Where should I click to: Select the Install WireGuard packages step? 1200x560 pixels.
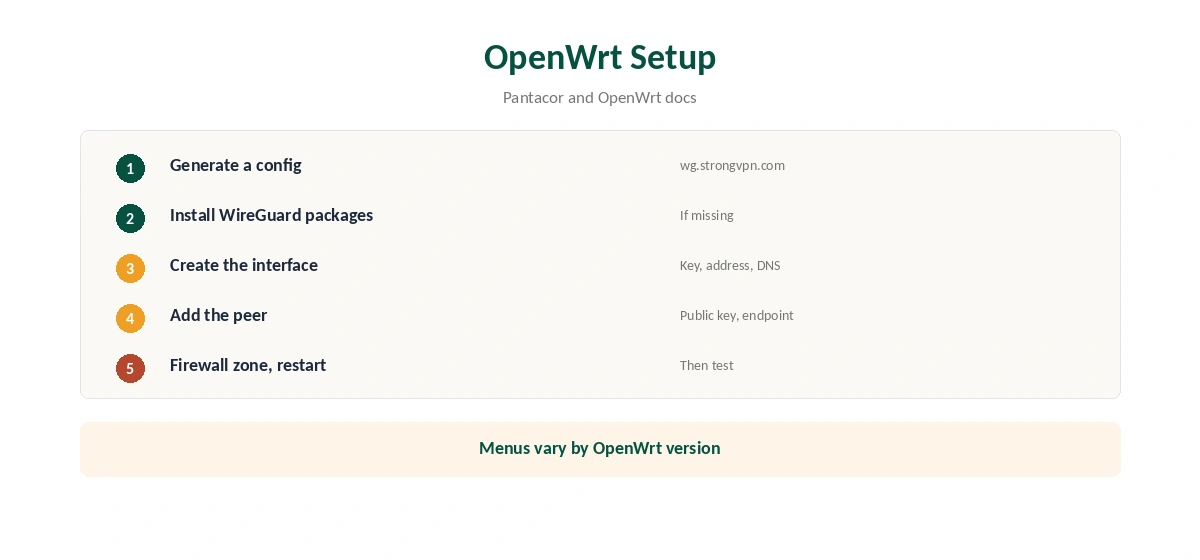(271, 215)
